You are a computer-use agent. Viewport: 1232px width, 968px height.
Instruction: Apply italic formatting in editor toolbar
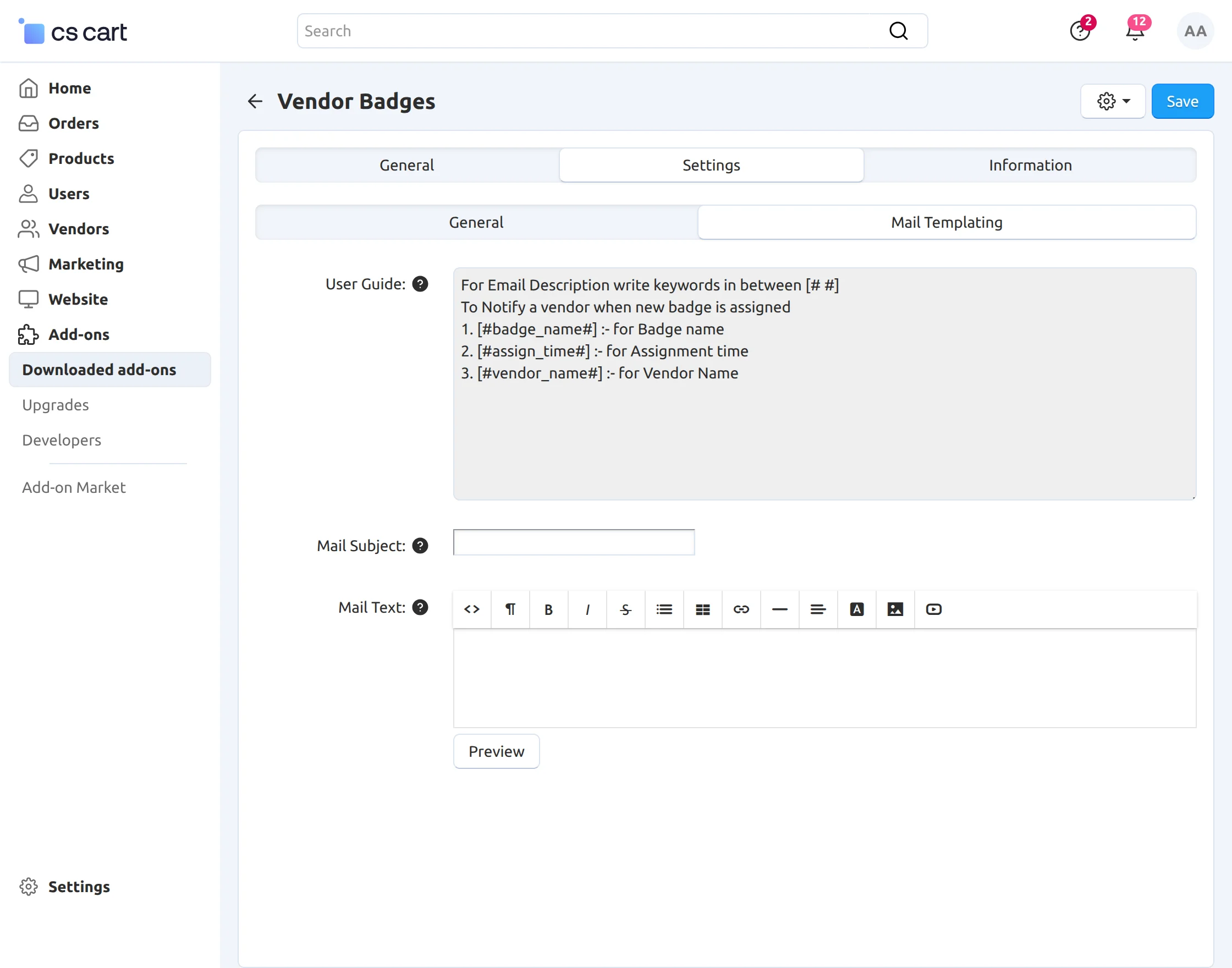click(x=587, y=609)
